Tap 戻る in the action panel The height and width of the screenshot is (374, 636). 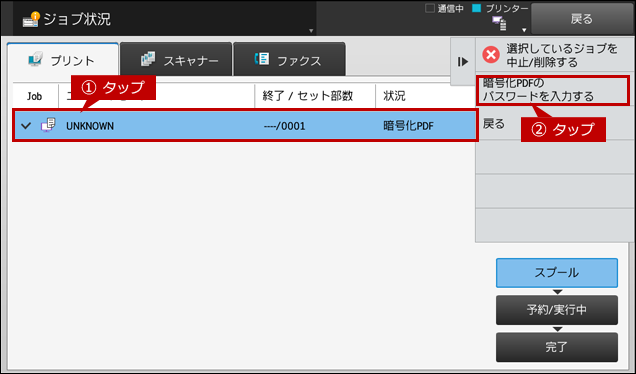(x=554, y=124)
